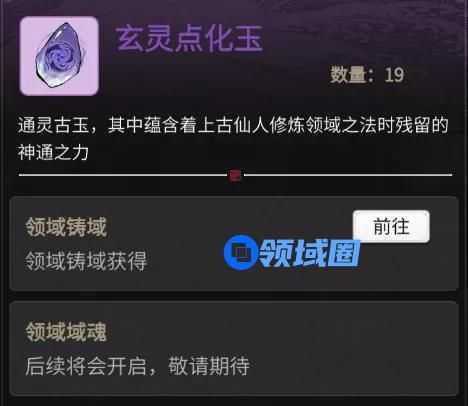468x406 pixels.
Task: Click the 通灵古玉 description first line
Action: tap(233, 125)
